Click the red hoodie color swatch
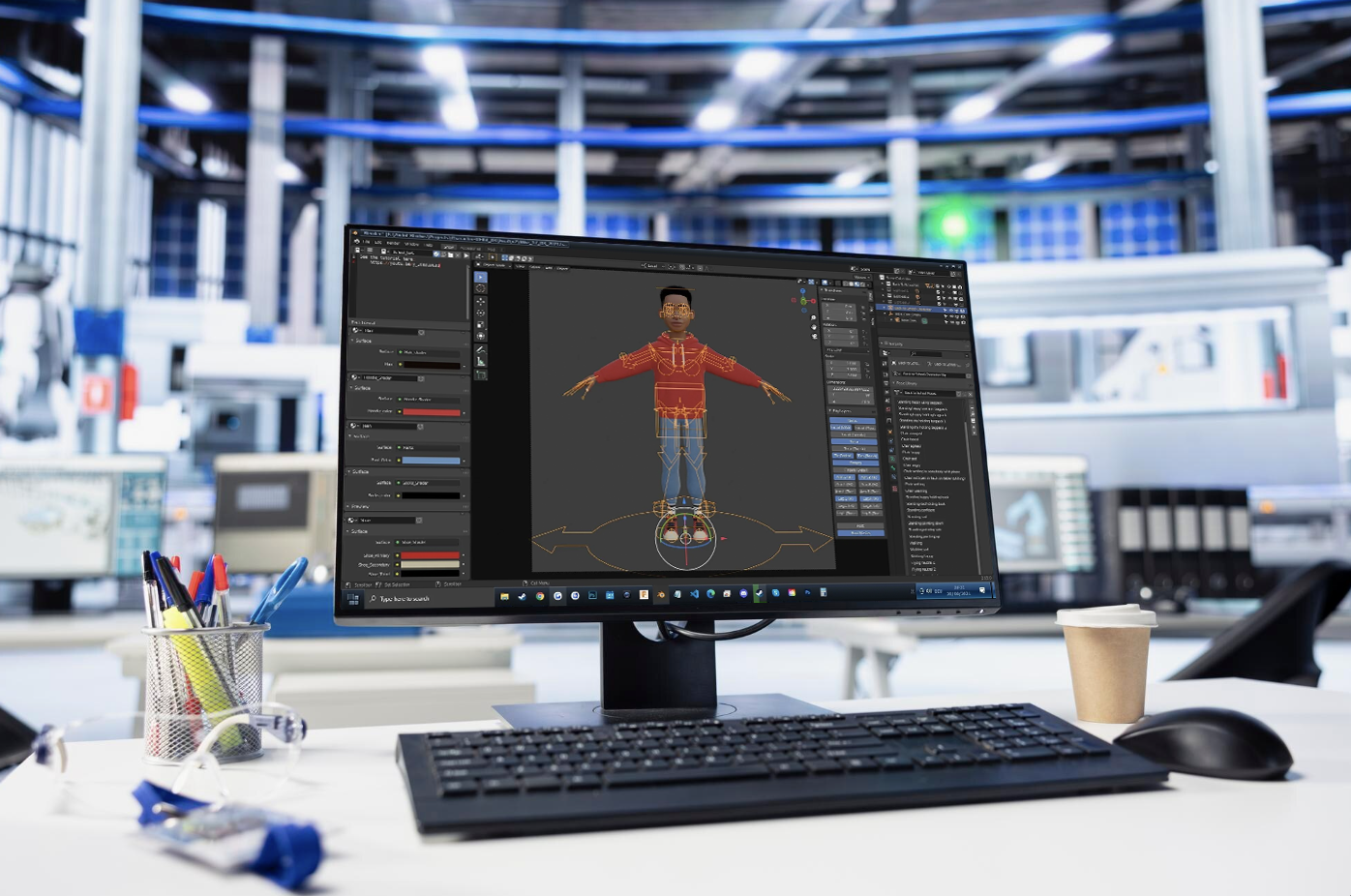The height and width of the screenshot is (896, 1351). (x=431, y=412)
